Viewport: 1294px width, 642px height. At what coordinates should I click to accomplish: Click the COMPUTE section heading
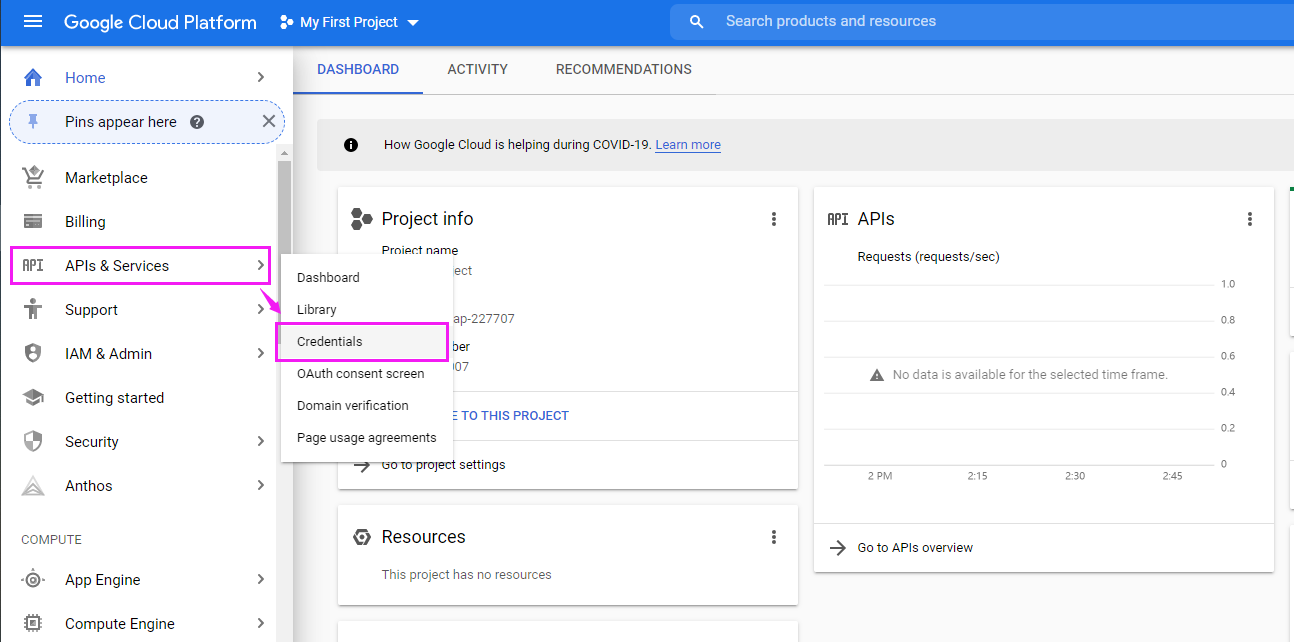[x=52, y=540]
